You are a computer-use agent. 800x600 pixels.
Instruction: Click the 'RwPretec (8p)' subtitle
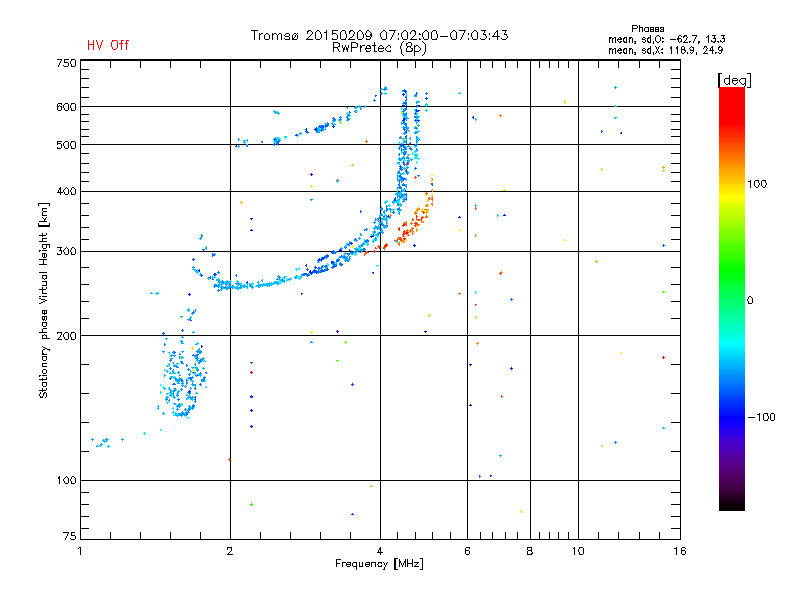(x=379, y=48)
